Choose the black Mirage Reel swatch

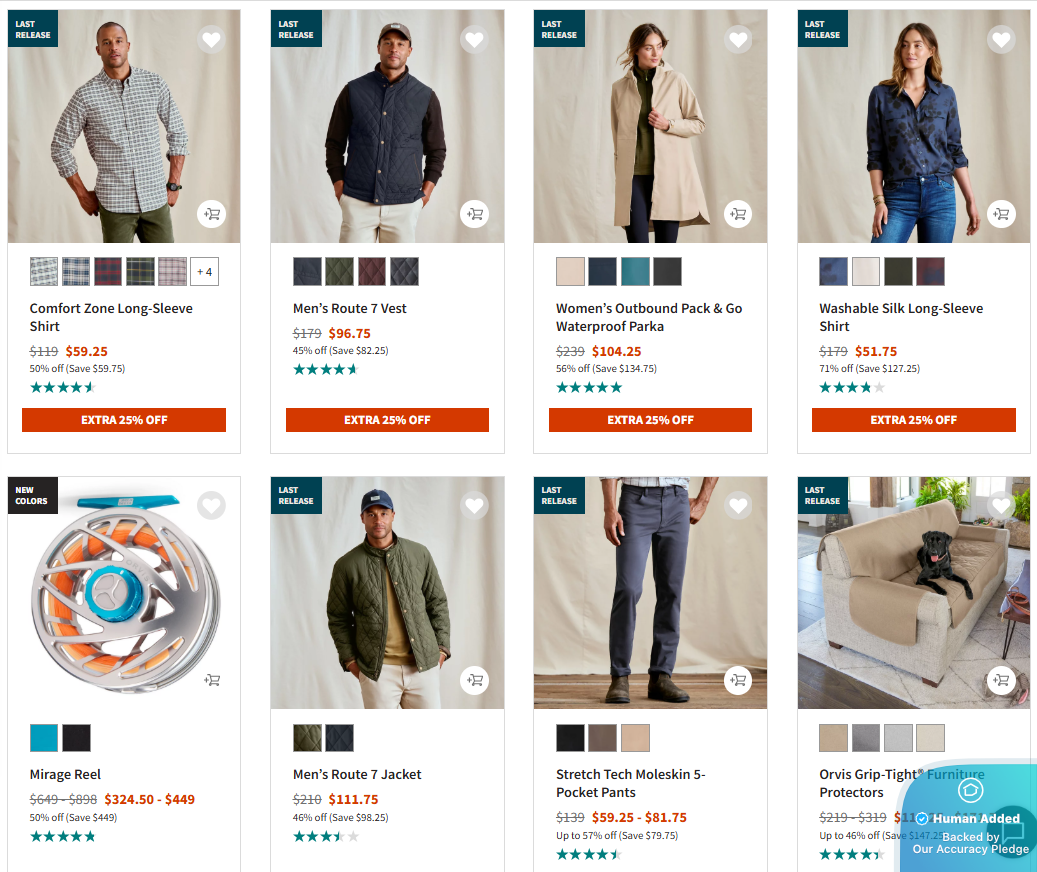click(76, 738)
